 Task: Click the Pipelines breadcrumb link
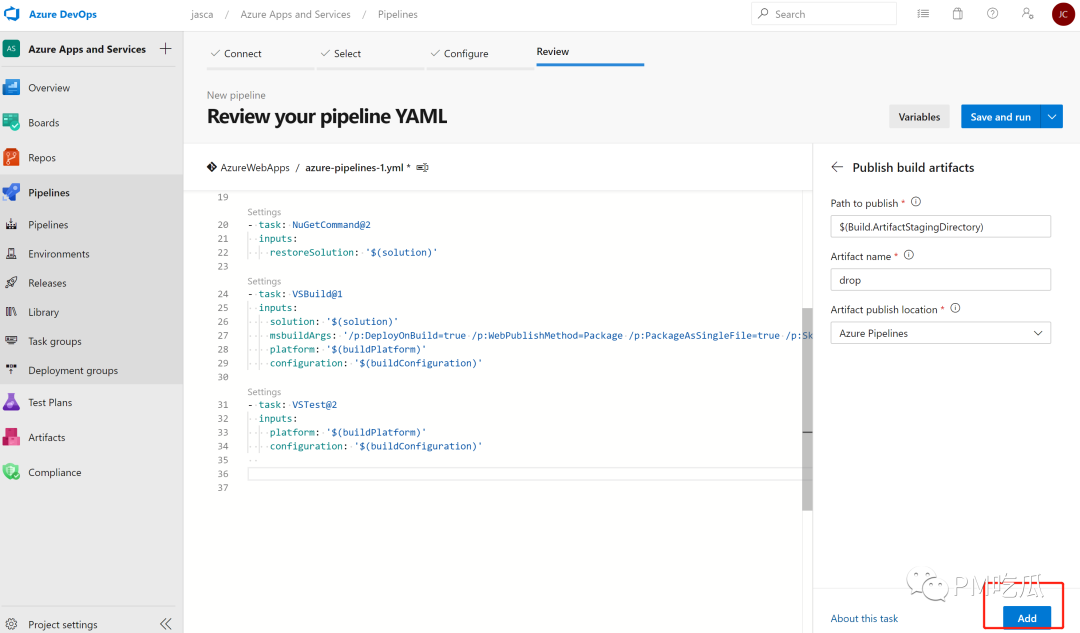397,14
